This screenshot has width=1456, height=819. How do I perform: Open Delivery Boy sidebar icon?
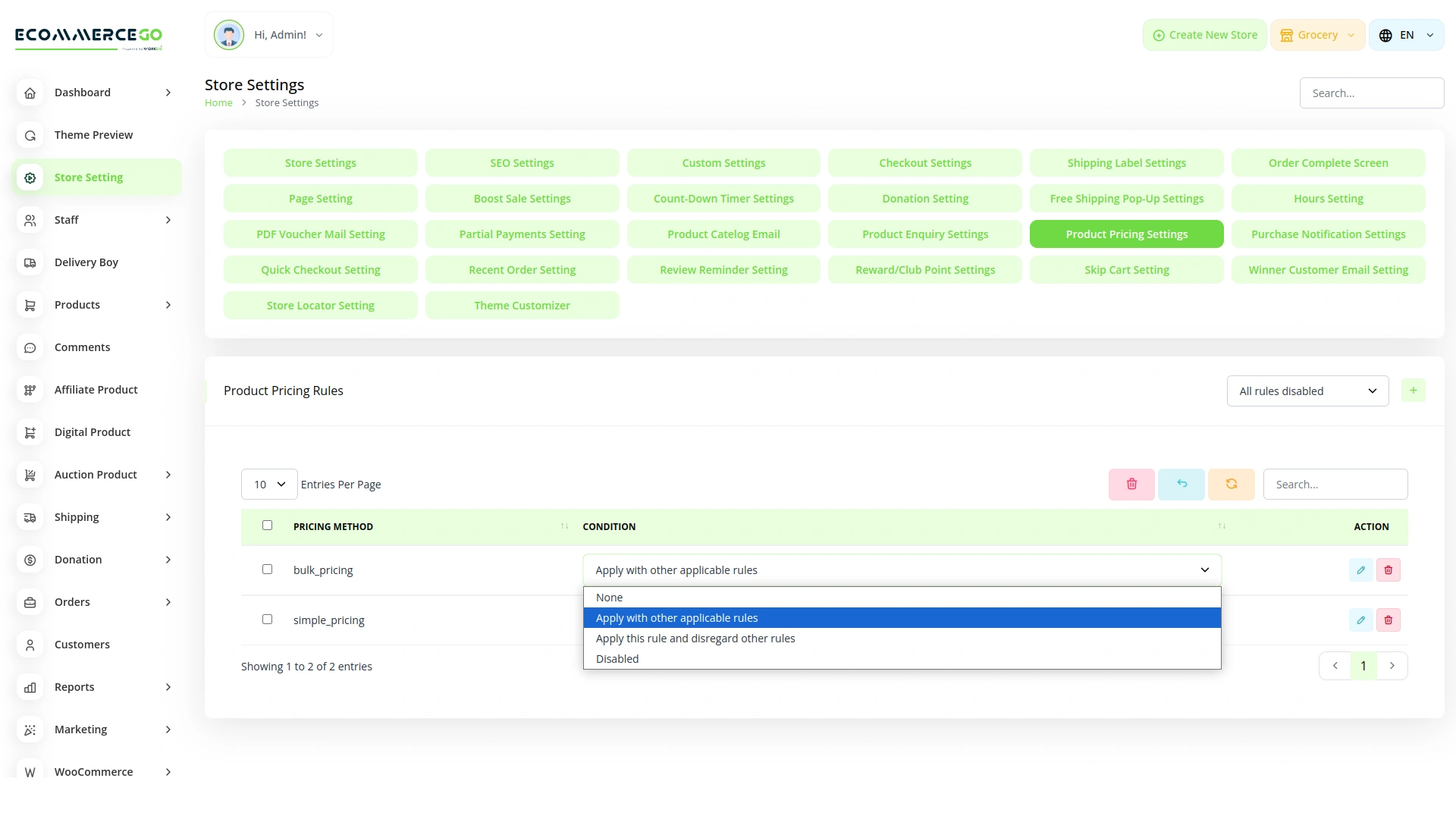point(30,262)
